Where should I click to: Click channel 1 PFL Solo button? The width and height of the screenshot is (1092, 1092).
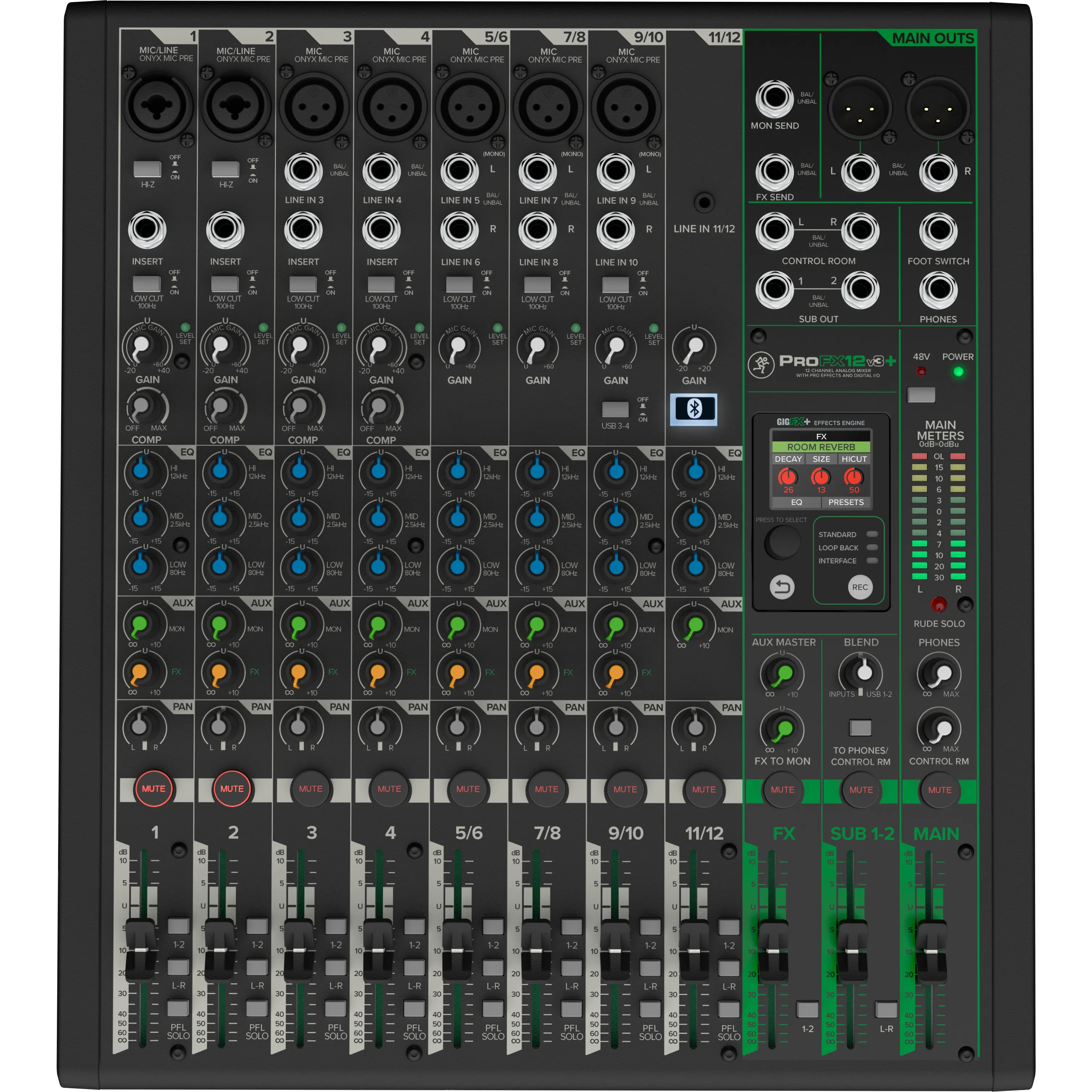click(178, 1008)
